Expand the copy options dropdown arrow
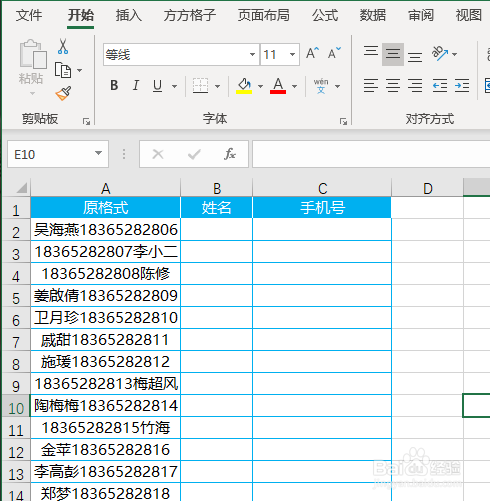The image size is (490, 501). point(79,70)
